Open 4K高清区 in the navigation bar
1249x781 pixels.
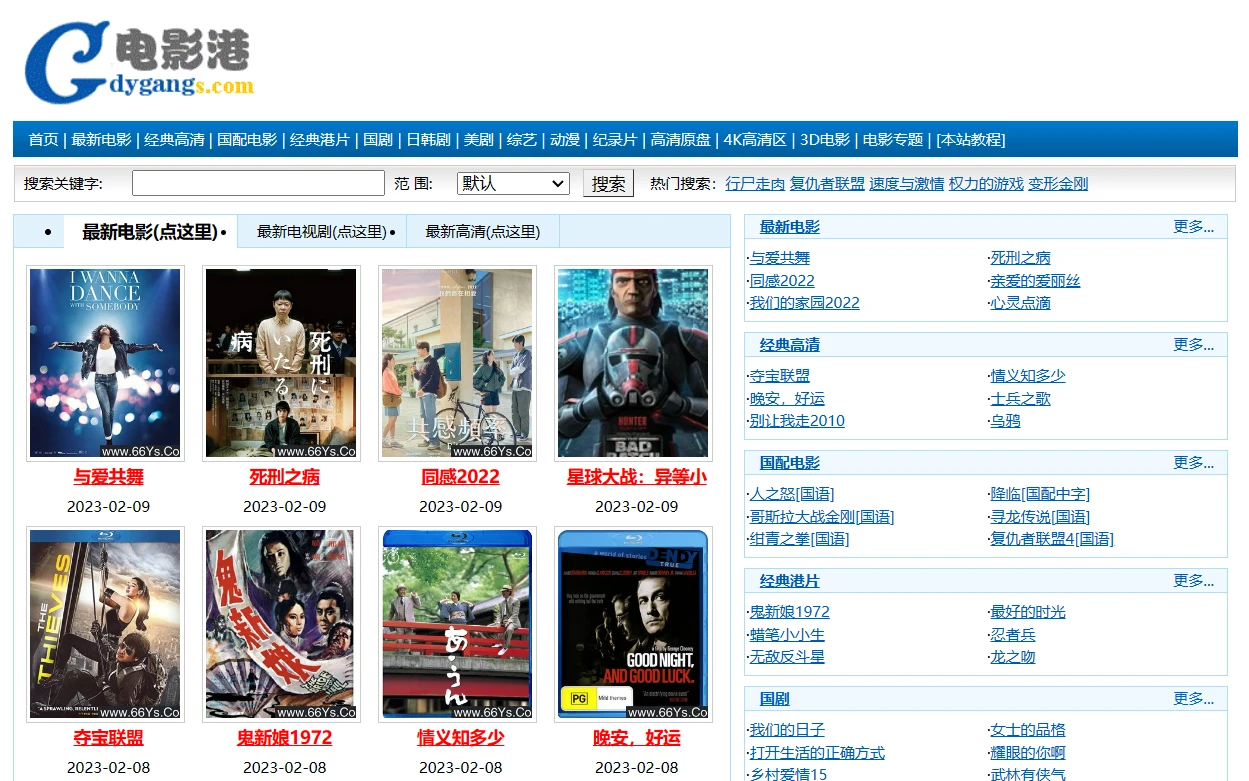(755, 140)
